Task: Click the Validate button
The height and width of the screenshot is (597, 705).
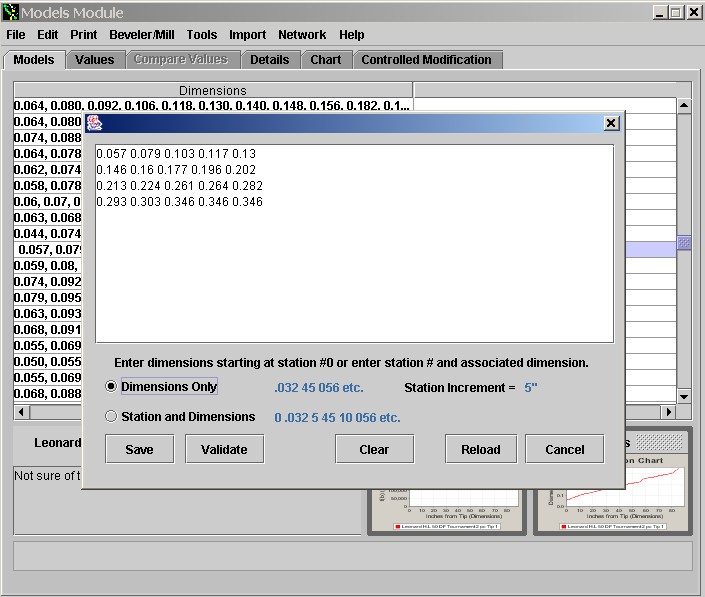Action: [x=224, y=449]
